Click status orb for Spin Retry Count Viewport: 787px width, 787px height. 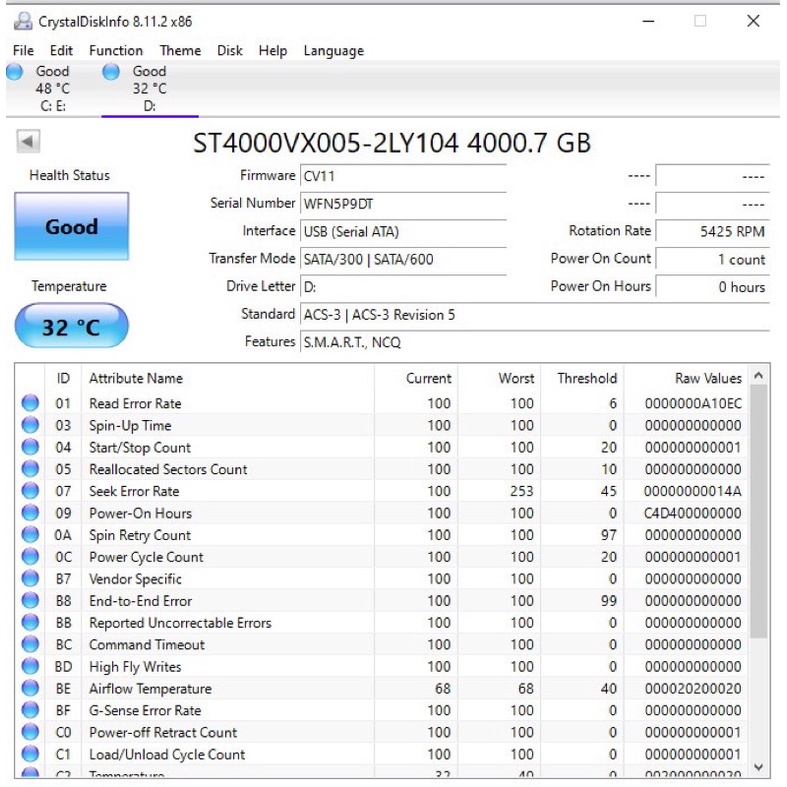tap(30, 535)
